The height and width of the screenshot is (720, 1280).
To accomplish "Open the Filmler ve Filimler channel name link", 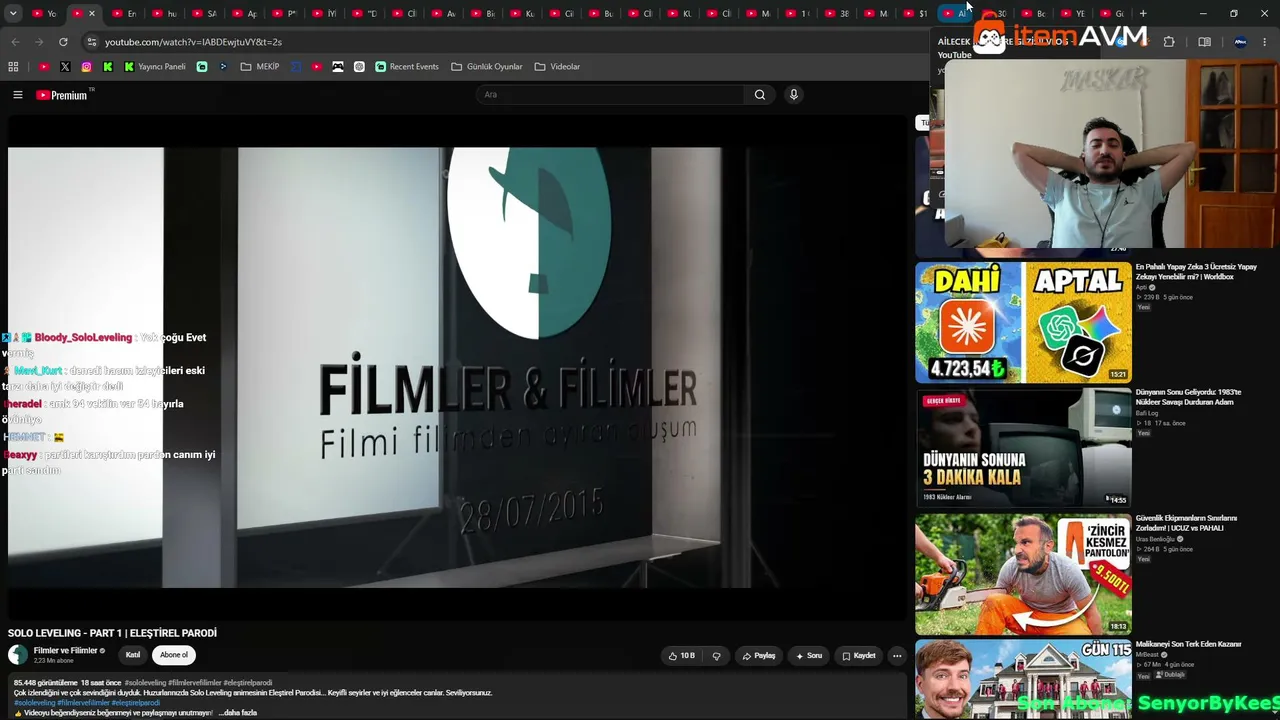I will coord(65,651).
